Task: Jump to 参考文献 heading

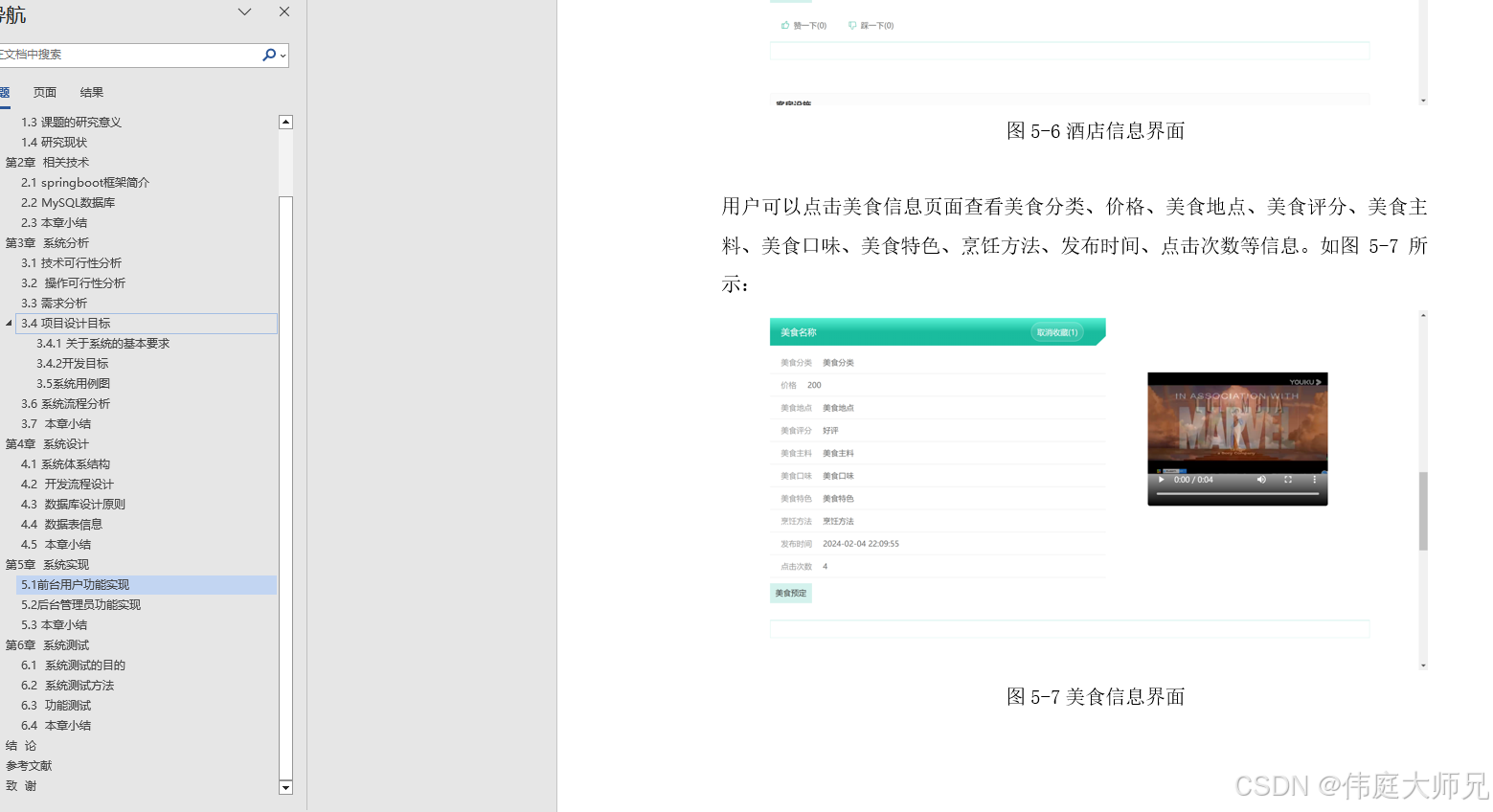Action: tap(29, 765)
